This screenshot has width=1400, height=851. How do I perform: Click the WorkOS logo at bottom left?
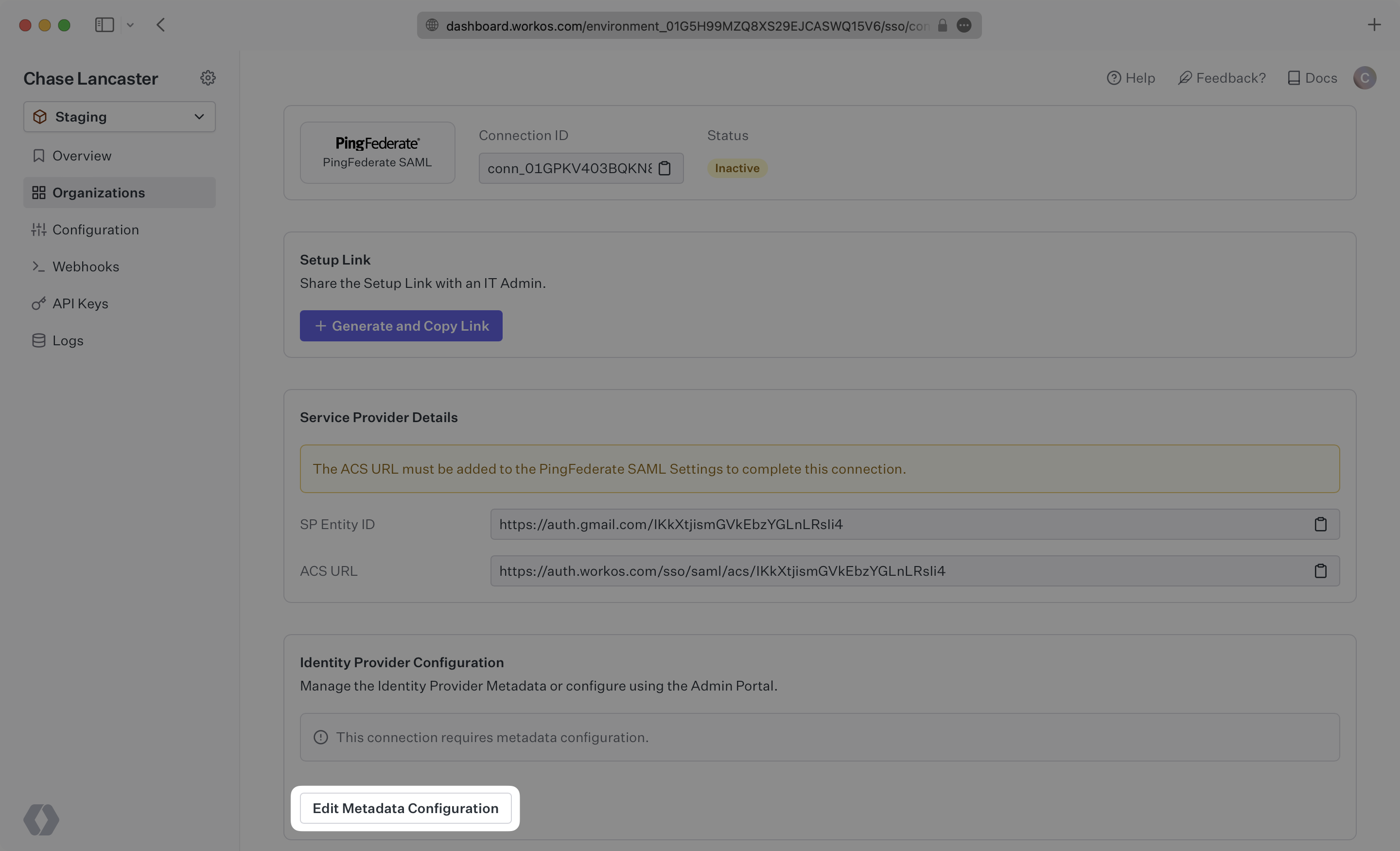click(40, 820)
